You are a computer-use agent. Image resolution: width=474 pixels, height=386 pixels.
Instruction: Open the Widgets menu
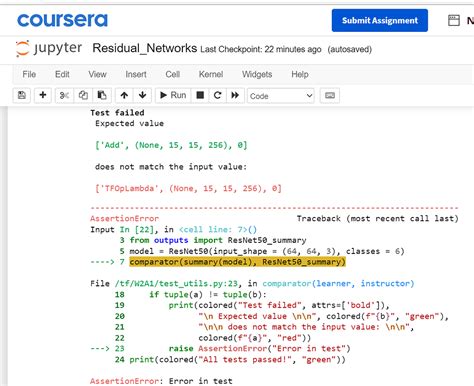click(x=257, y=74)
